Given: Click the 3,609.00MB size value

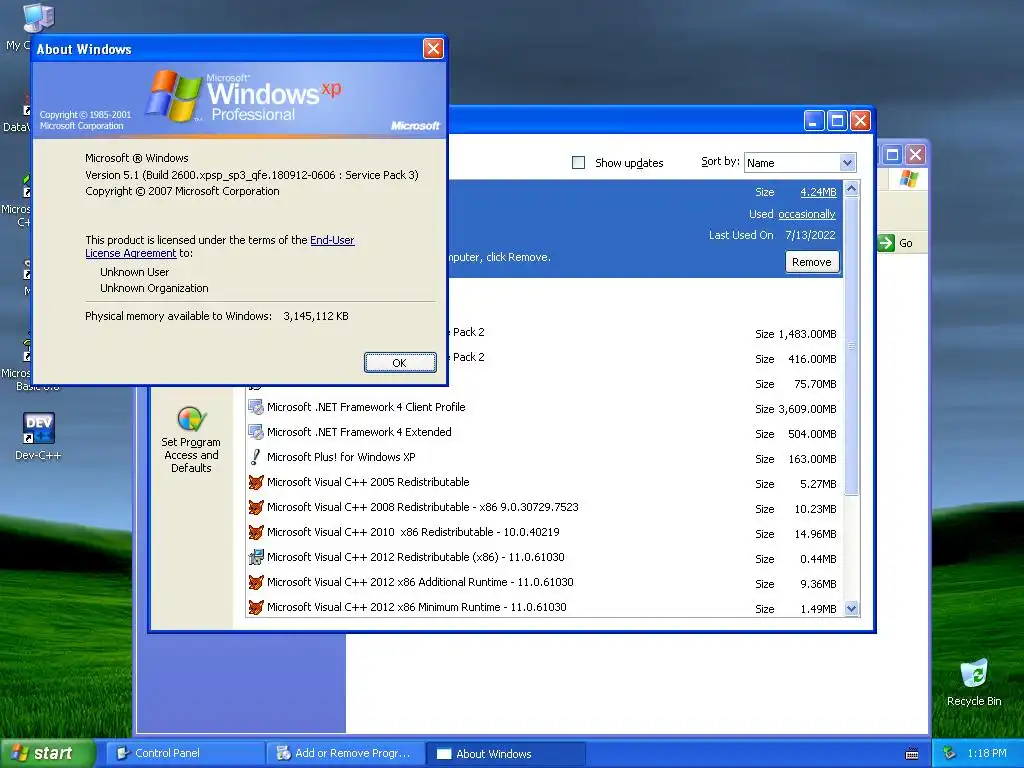Looking at the screenshot, I should pos(807,409).
